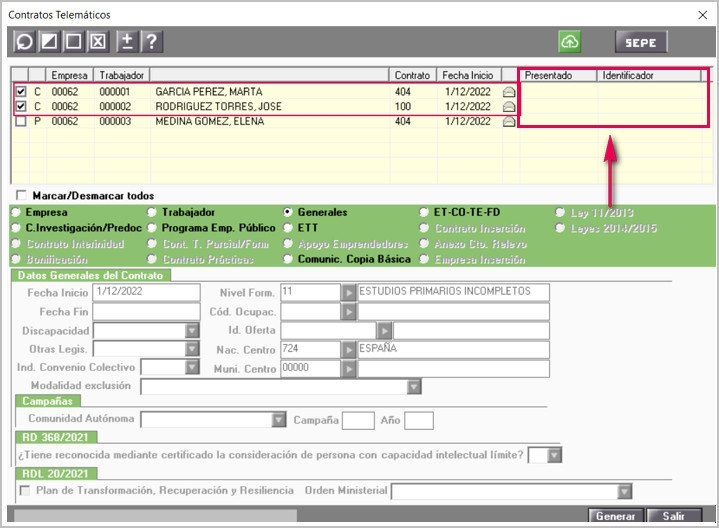
Task: Click the Nac. Centro lookup arrow button
Action: point(348,350)
